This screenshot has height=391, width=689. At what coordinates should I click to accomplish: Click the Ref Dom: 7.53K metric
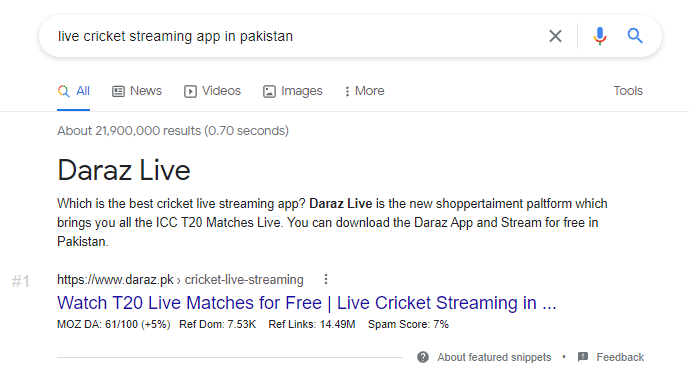218,325
